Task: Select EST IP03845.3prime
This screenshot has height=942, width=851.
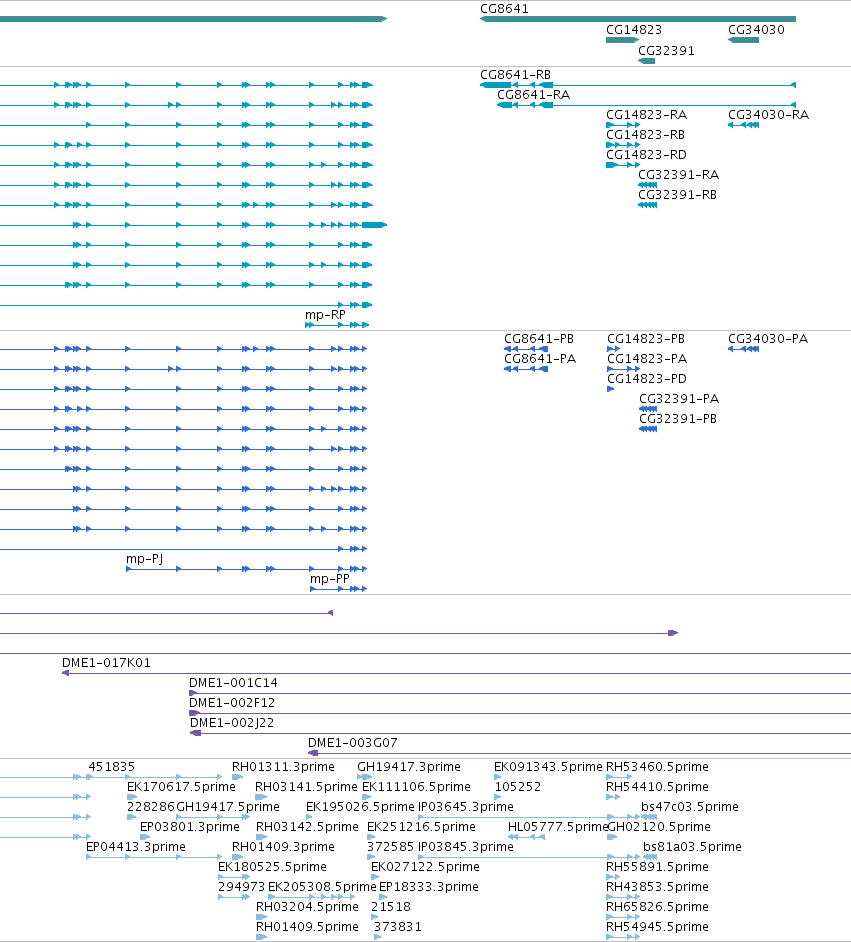Action: [465, 847]
